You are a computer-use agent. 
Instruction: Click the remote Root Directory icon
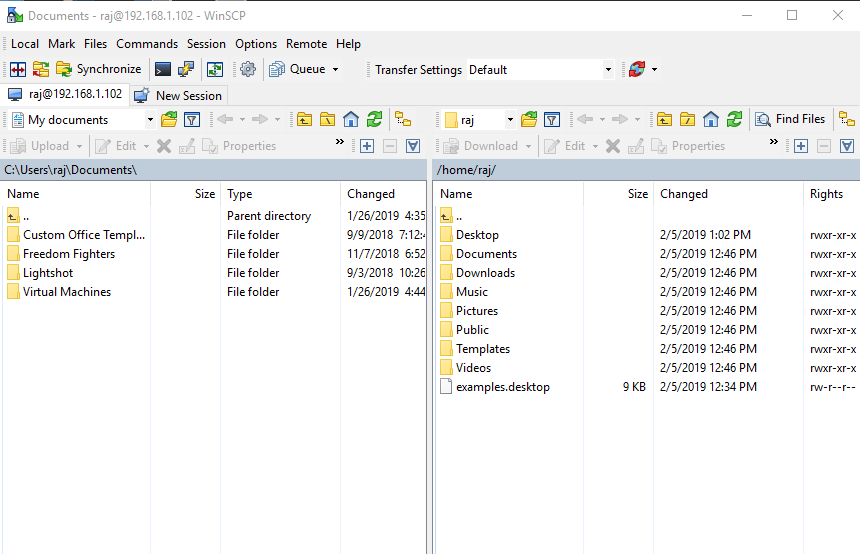(687, 120)
